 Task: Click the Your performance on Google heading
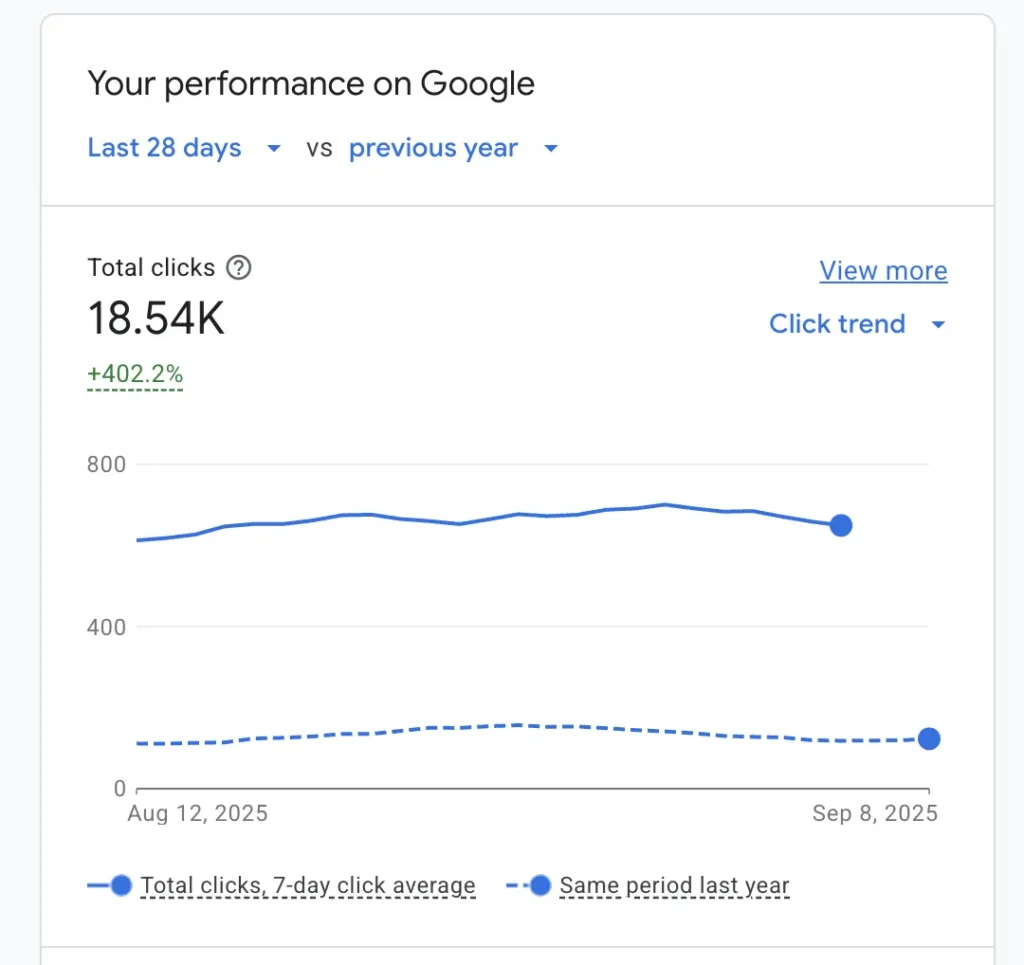(x=311, y=84)
